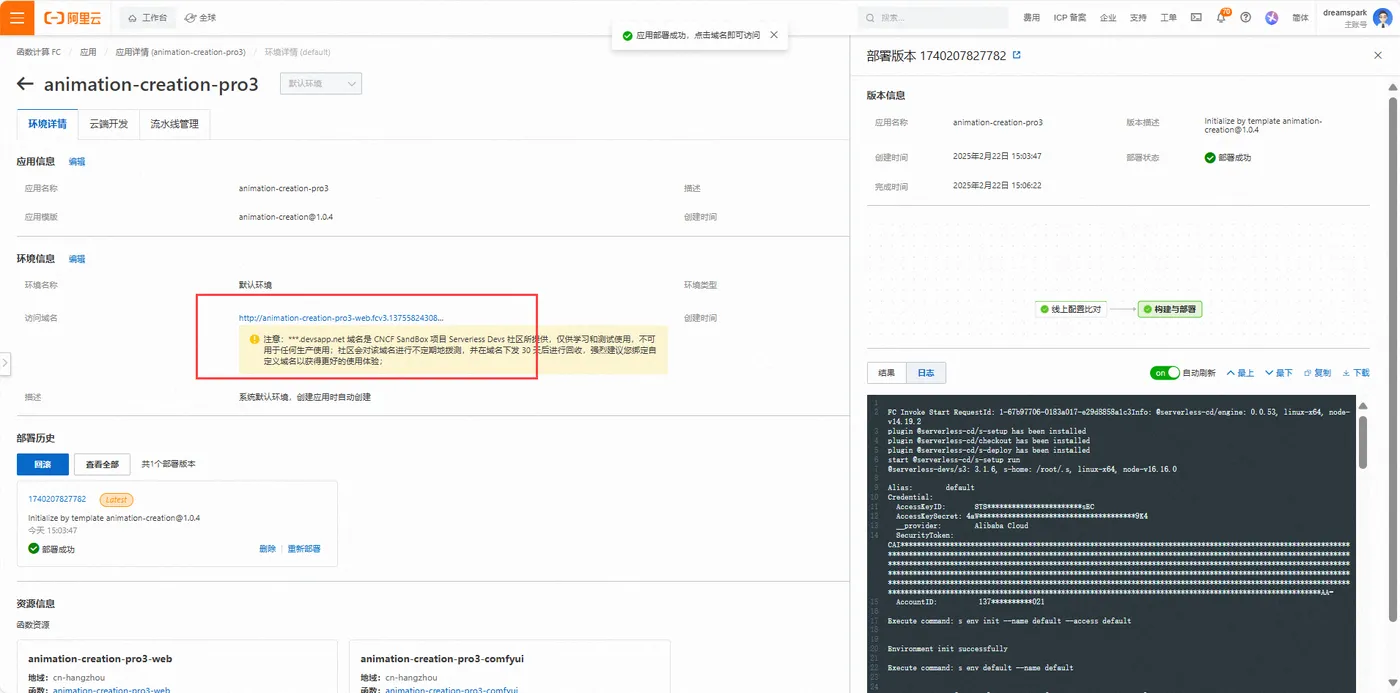Open the ICP 备案 menu
The height and width of the screenshot is (693, 1400).
(x=1070, y=18)
